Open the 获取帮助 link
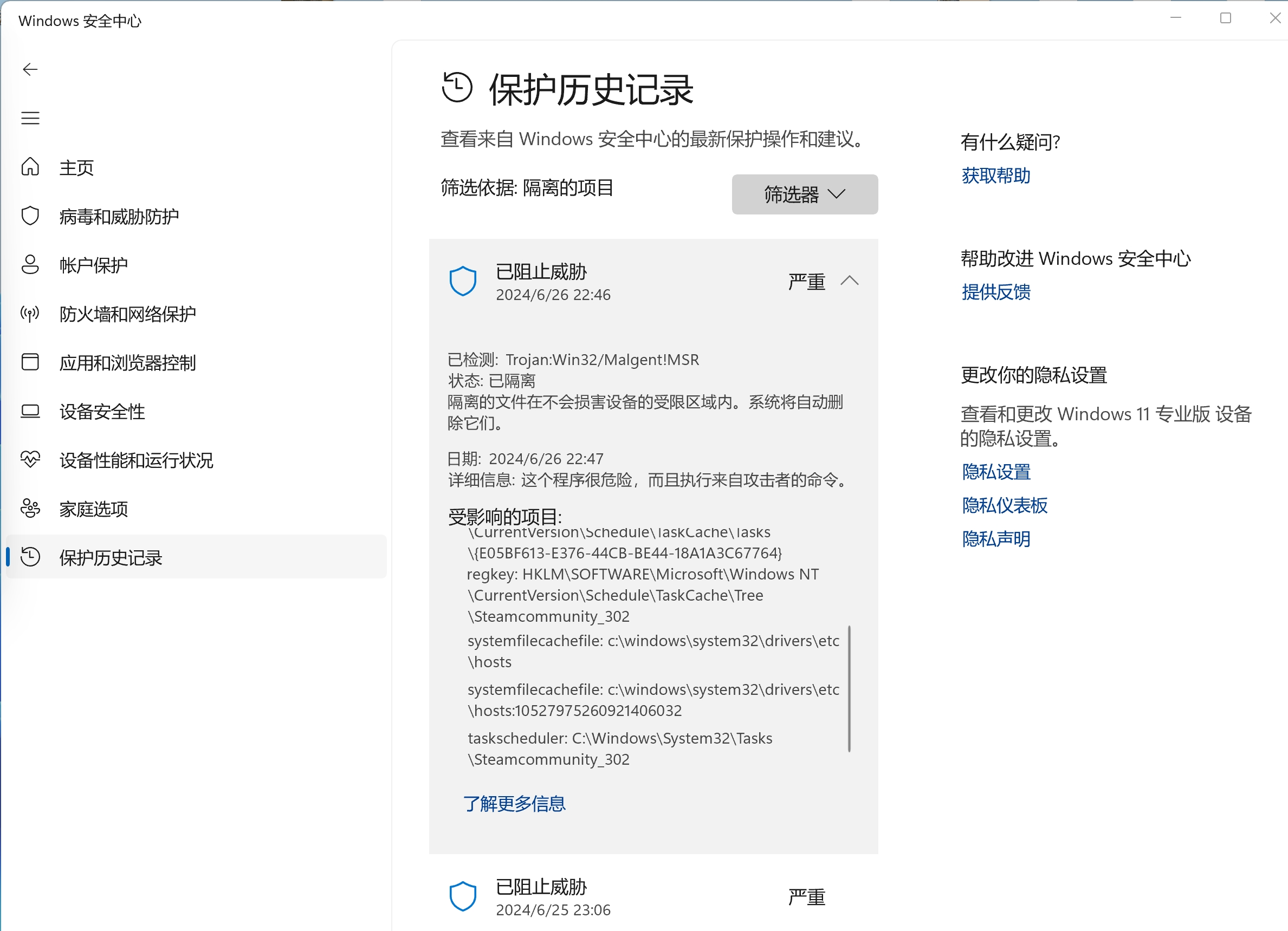Viewport: 1288px width, 931px height. point(996,175)
